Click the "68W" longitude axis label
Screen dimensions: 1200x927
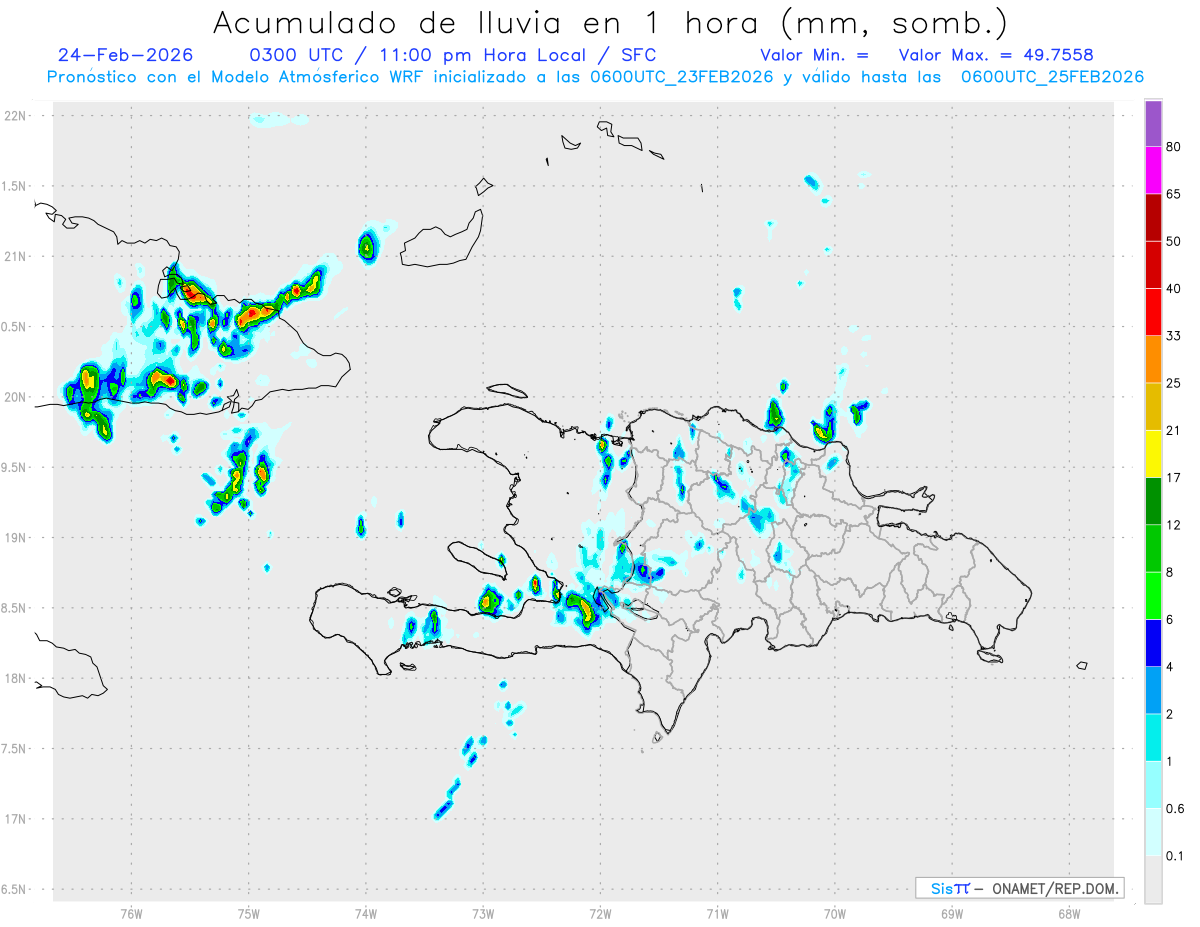1069,913
